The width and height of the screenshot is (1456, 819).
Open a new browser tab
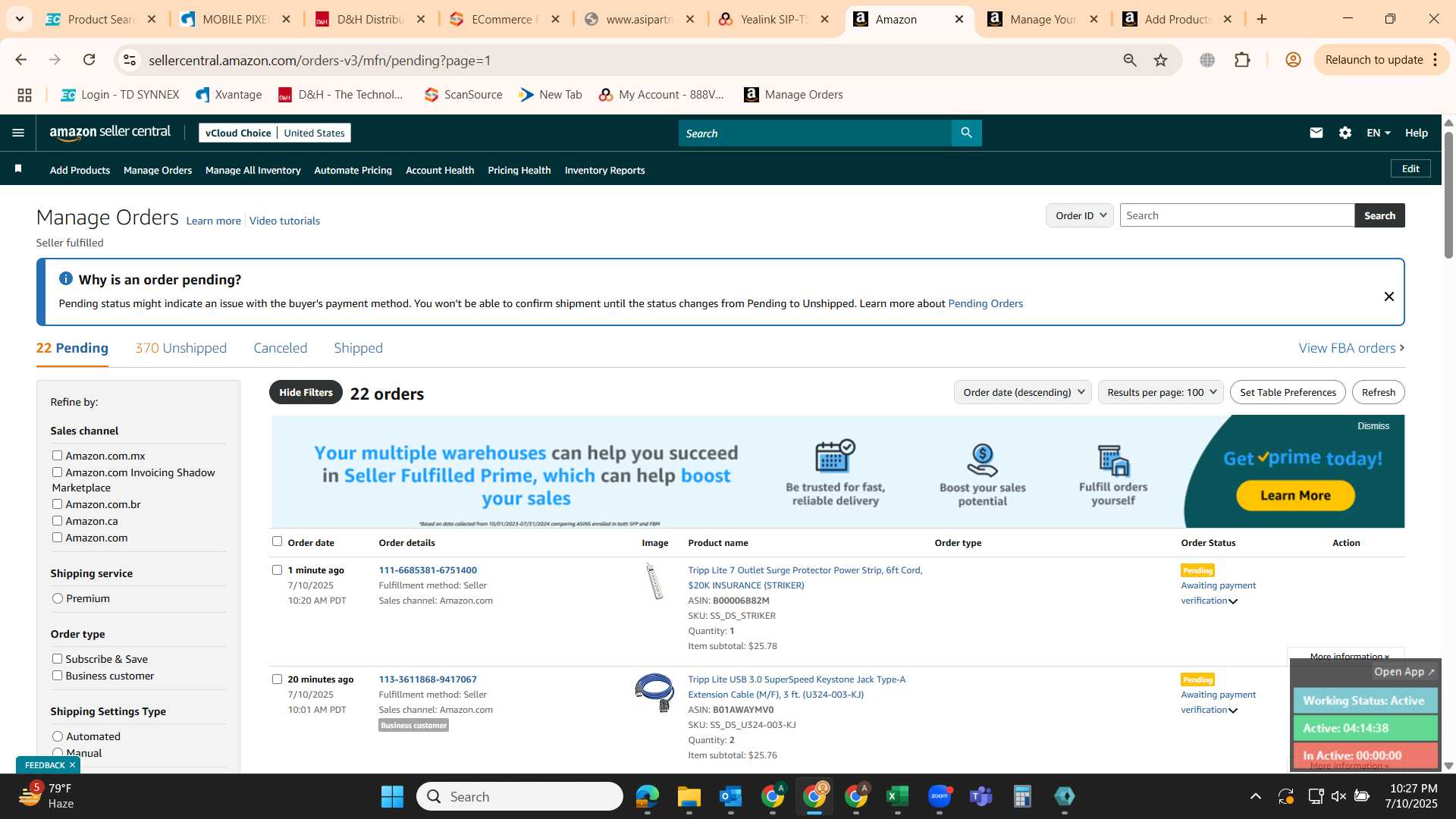click(x=1262, y=19)
